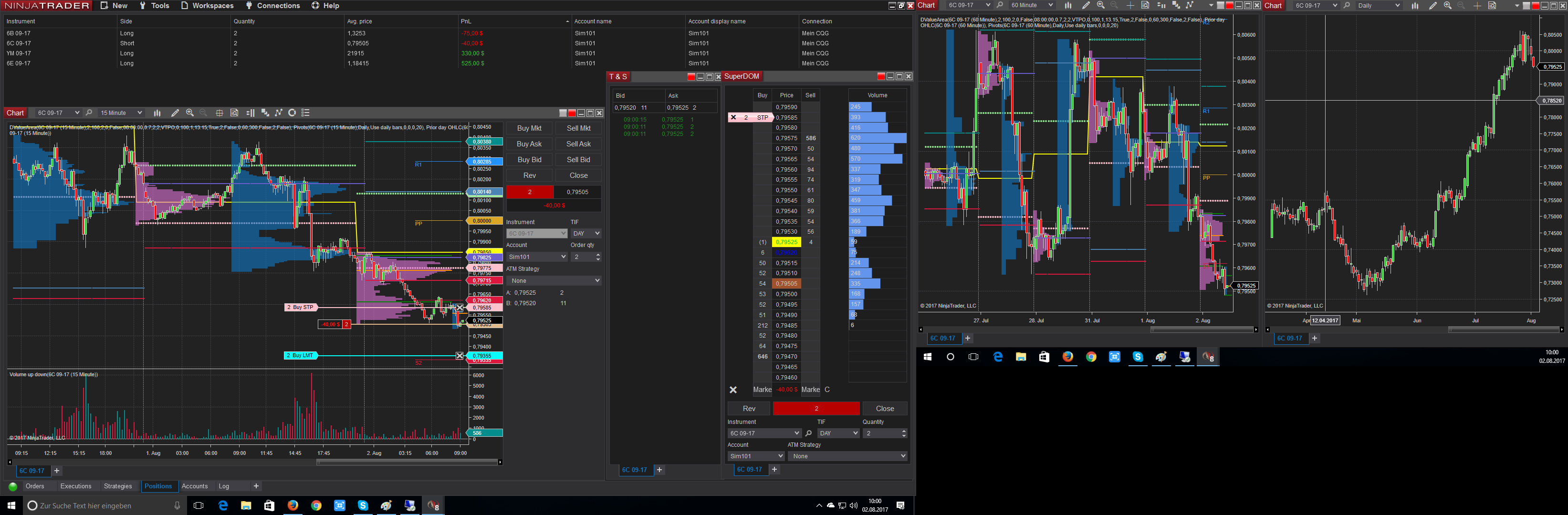Open instrument selector in 15 Minute chart toolbar

click(58, 113)
